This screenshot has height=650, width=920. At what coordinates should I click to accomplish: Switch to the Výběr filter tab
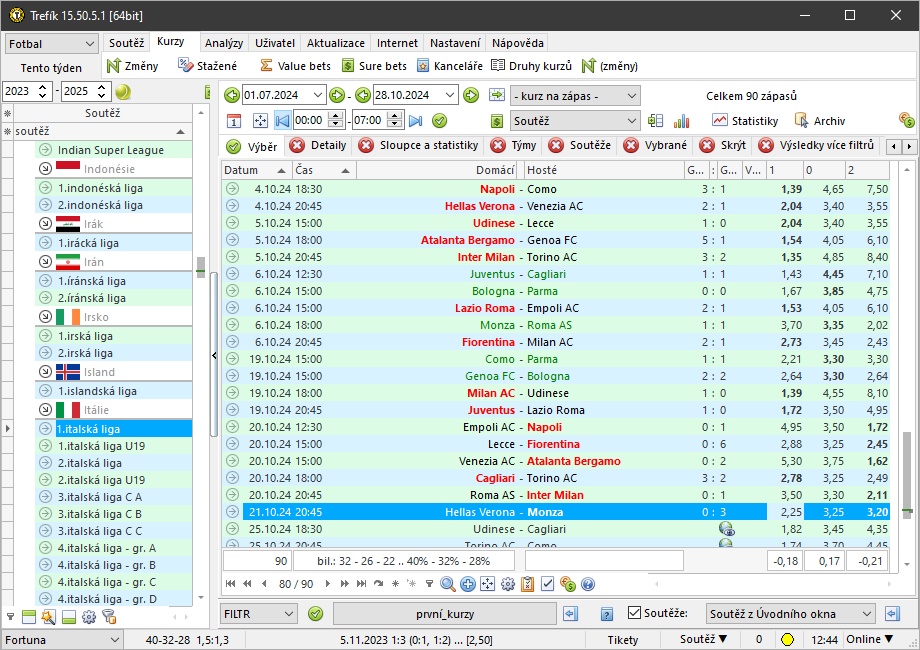click(252, 146)
